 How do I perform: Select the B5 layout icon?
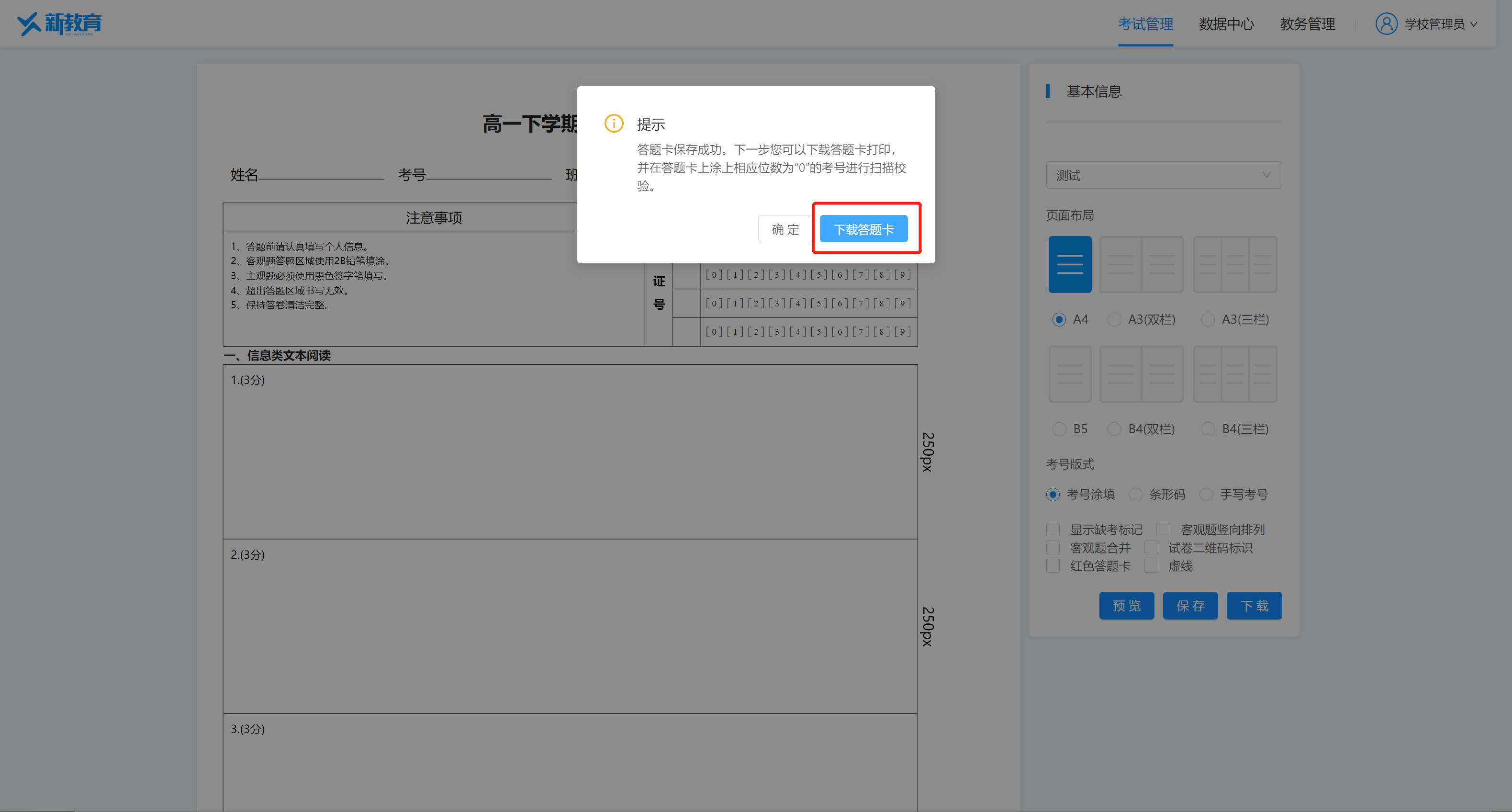click(1069, 374)
